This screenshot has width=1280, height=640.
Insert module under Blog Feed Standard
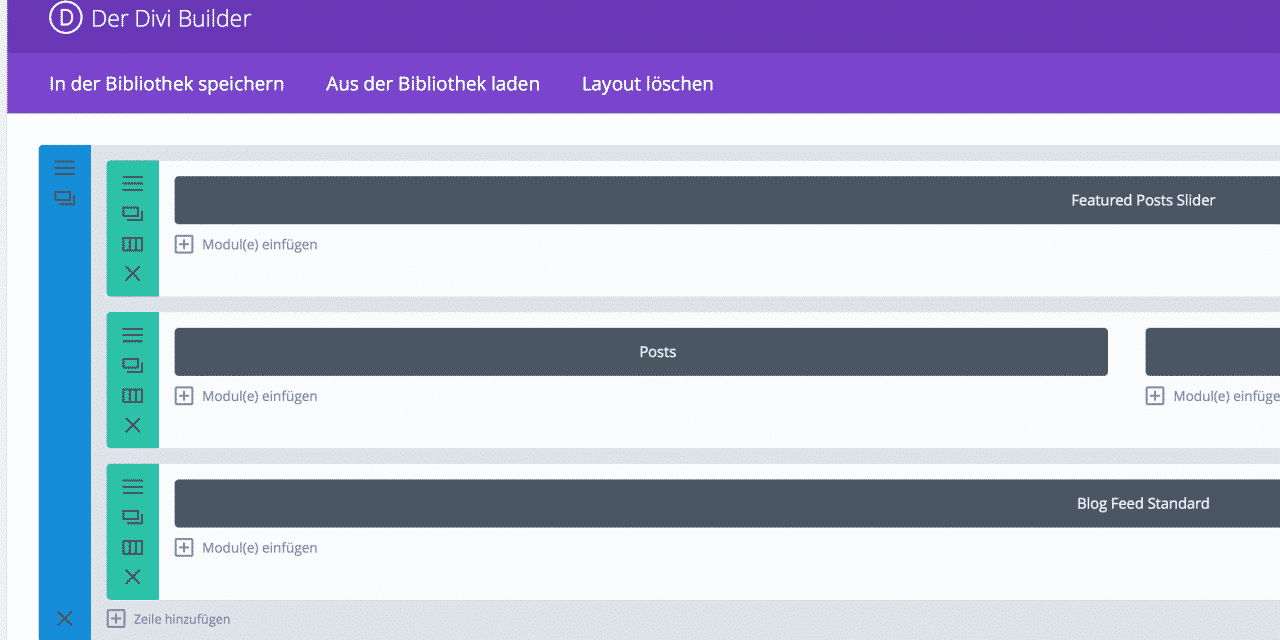pos(246,548)
